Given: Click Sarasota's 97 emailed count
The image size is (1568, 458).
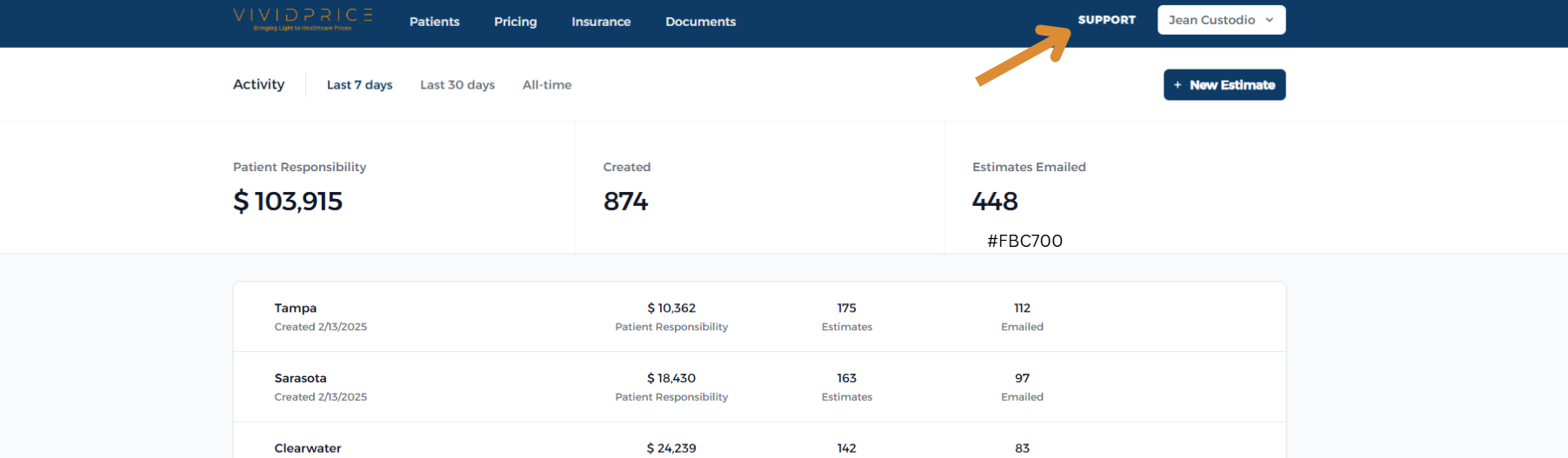Looking at the screenshot, I should [1022, 378].
